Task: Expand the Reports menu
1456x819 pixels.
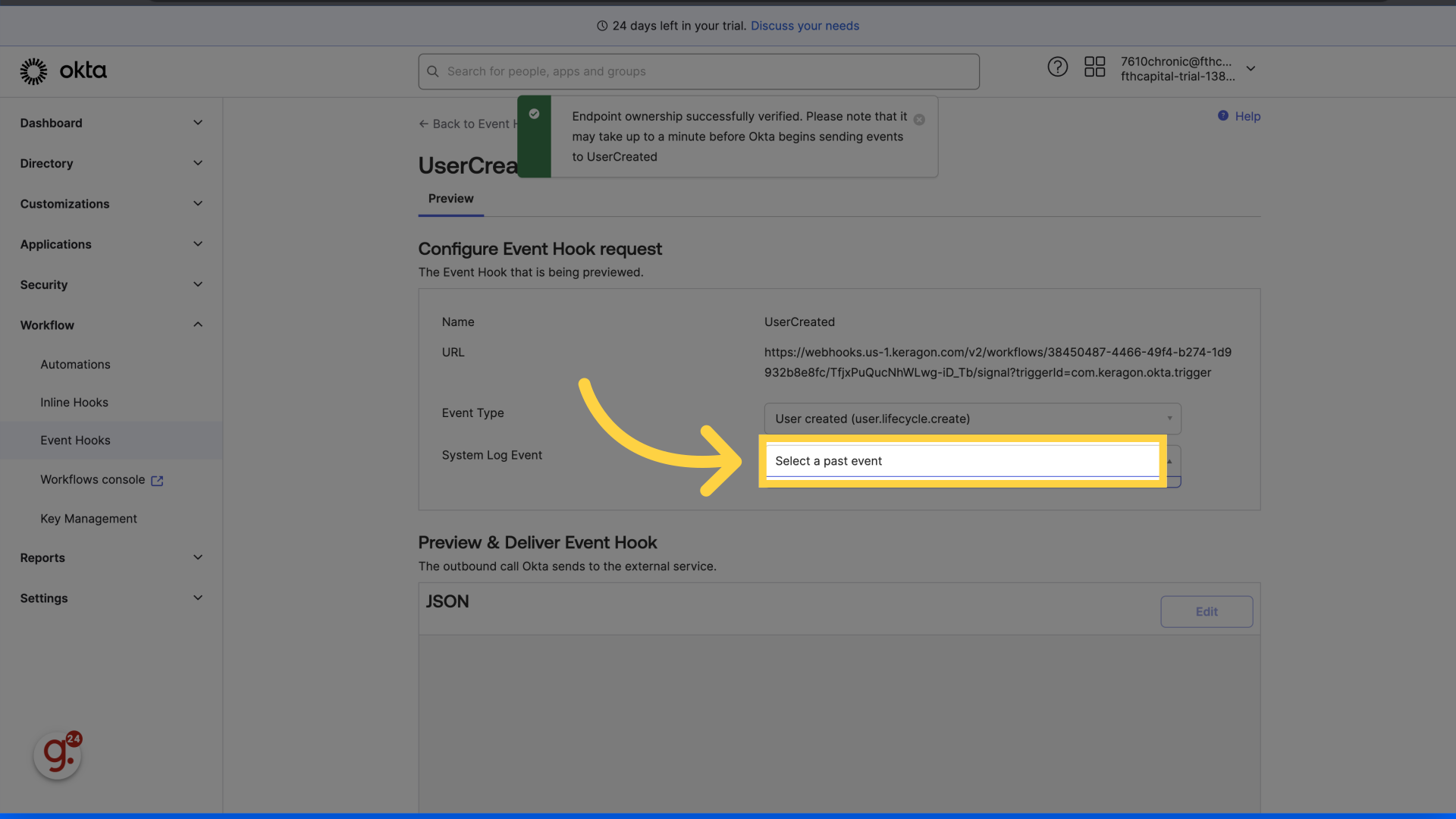Action: 111,557
